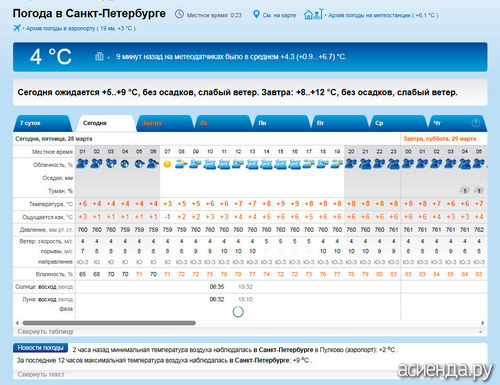Click the help question mark icon
Viewport: 500px width, 385px height.
(x=476, y=123)
